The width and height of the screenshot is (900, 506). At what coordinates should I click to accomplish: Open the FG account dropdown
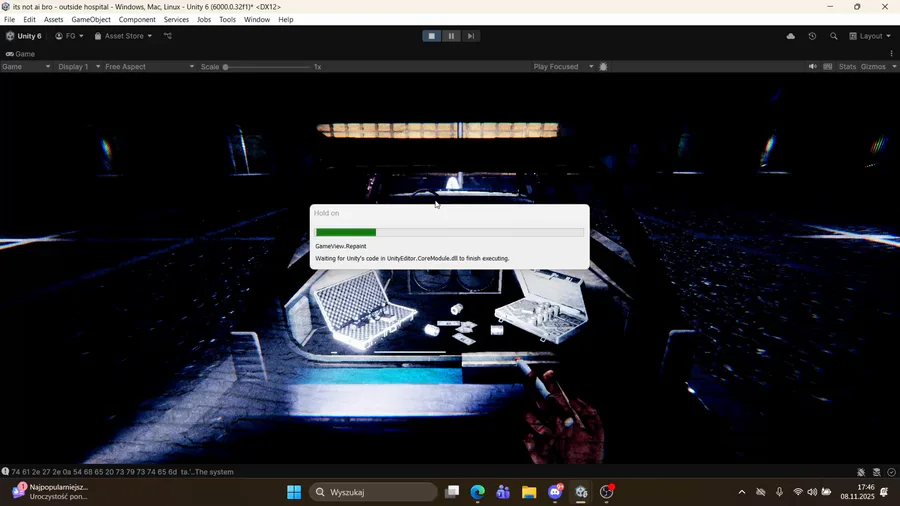coord(69,36)
